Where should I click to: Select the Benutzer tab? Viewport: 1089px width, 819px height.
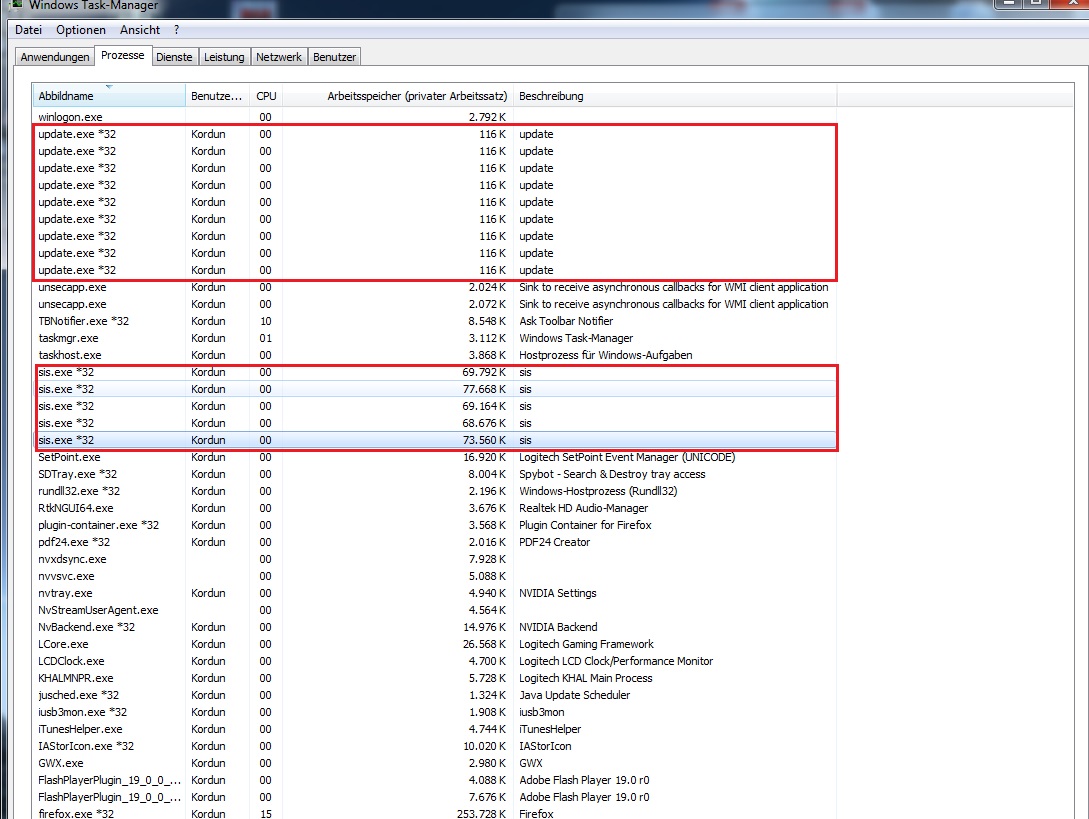pos(334,57)
